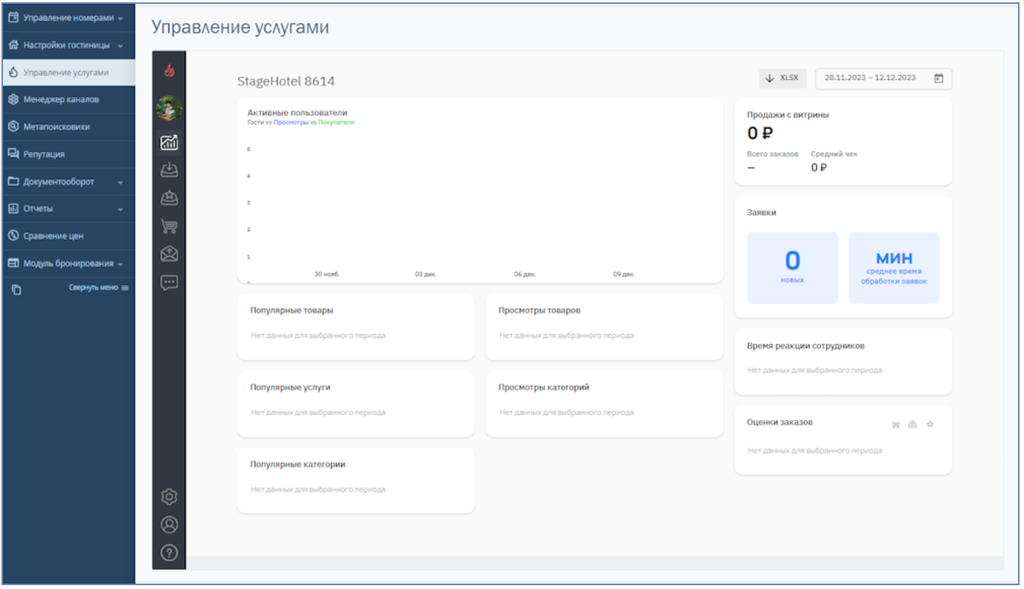This screenshot has width=1024, height=589.
Task: Download the XLSX report
Action: click(x=782, y=78)
